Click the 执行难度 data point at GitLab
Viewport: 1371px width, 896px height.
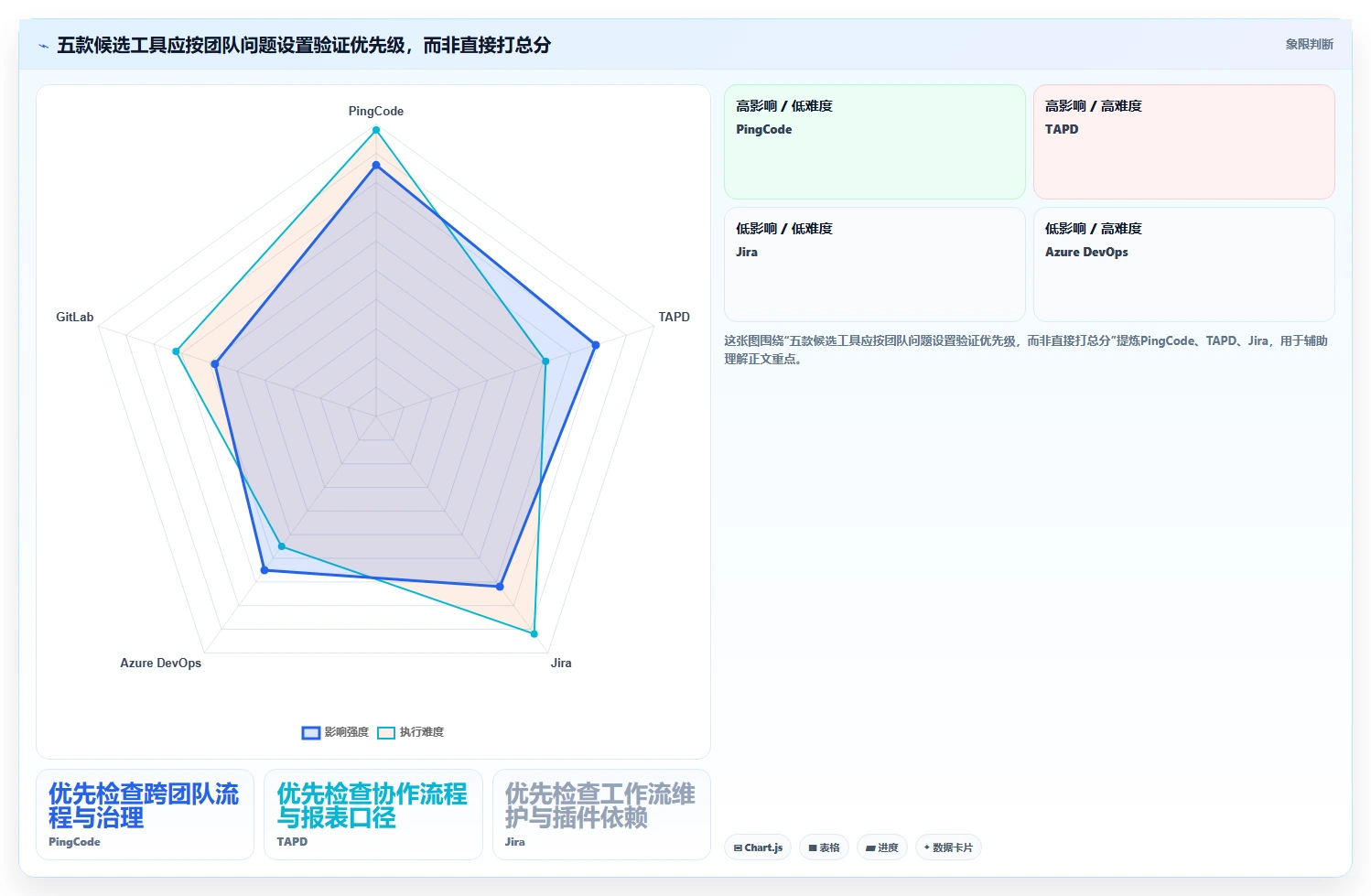pos(176,351)
